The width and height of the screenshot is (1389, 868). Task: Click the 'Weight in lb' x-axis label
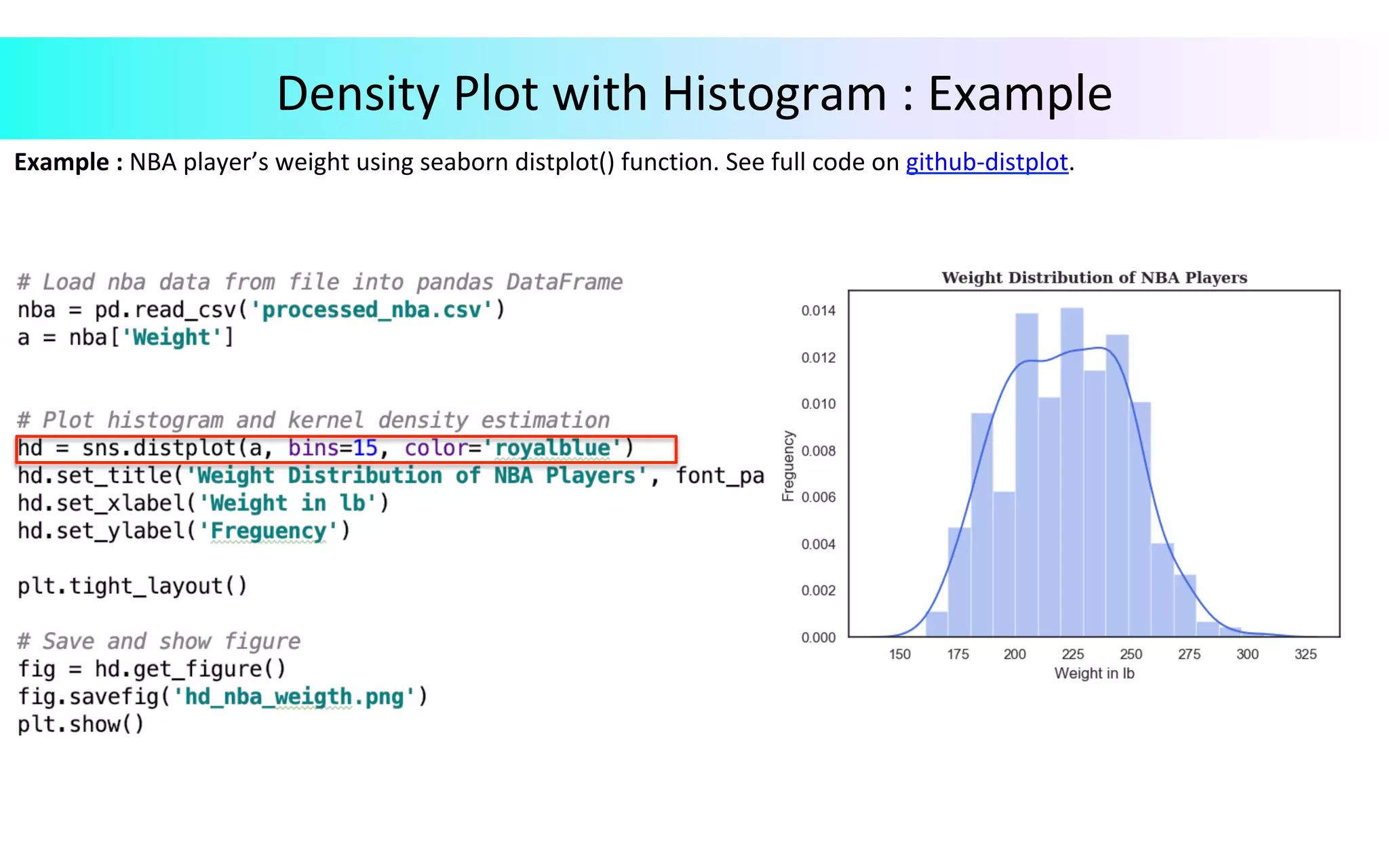pyautogui.click(x=1094, y=673)
